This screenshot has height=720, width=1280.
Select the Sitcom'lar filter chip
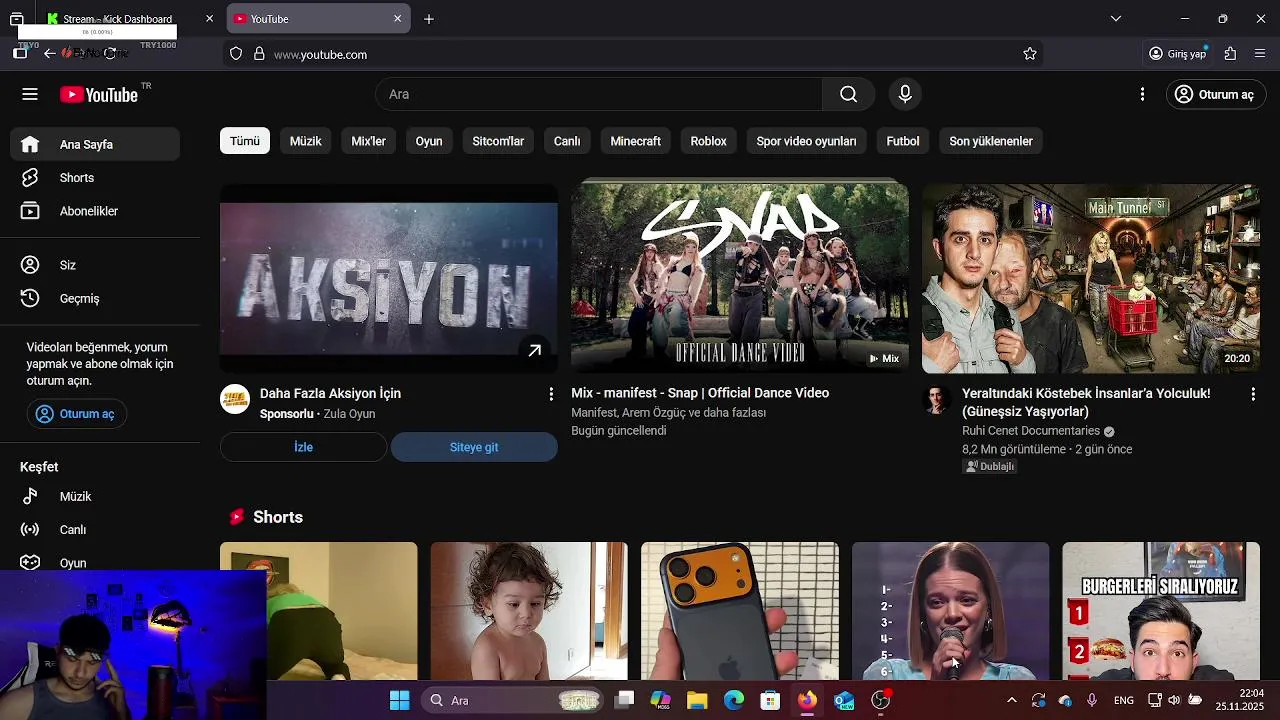tap(498, 141)
